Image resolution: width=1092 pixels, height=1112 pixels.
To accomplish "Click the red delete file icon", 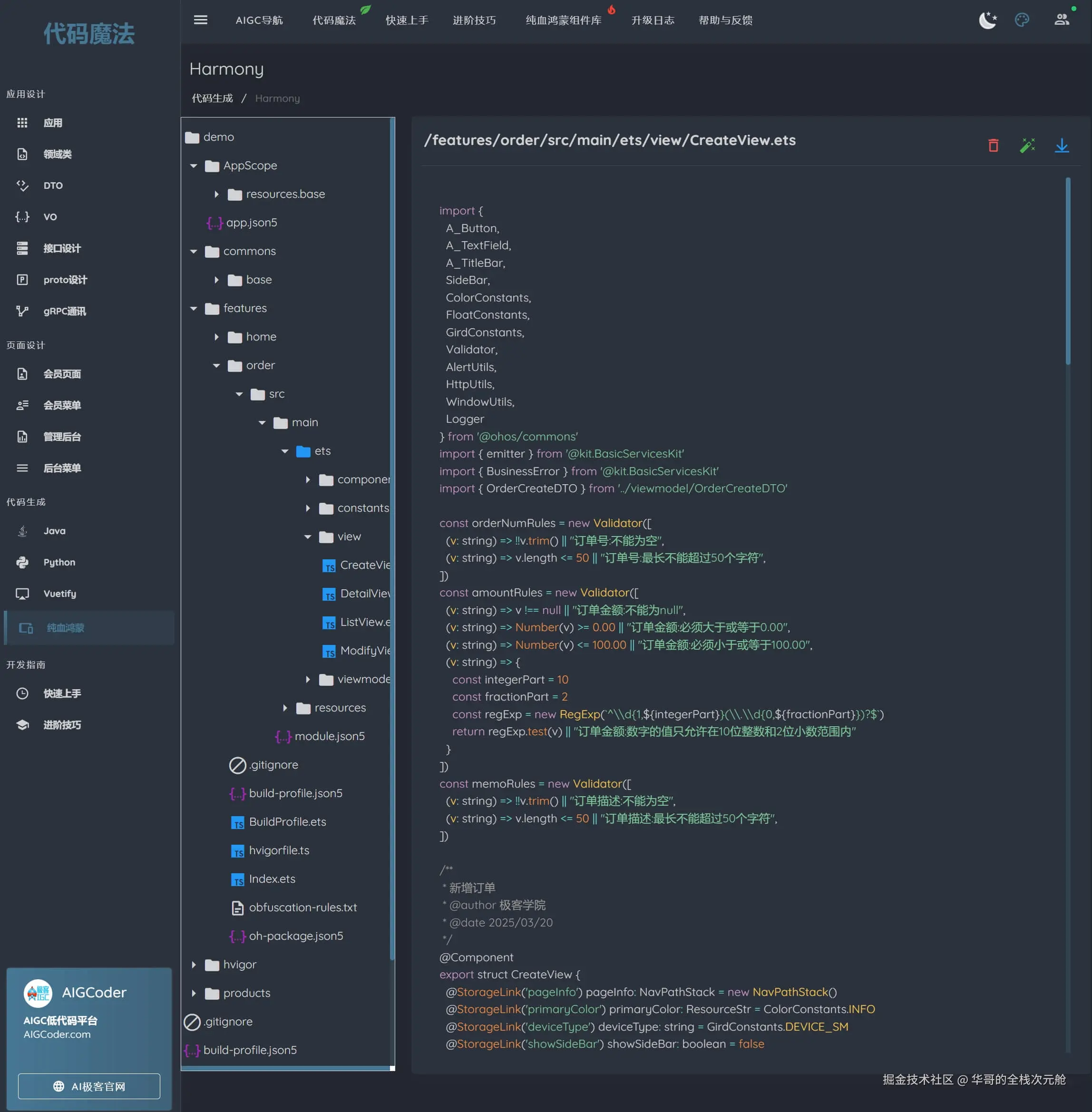I will tap(993, 146).
